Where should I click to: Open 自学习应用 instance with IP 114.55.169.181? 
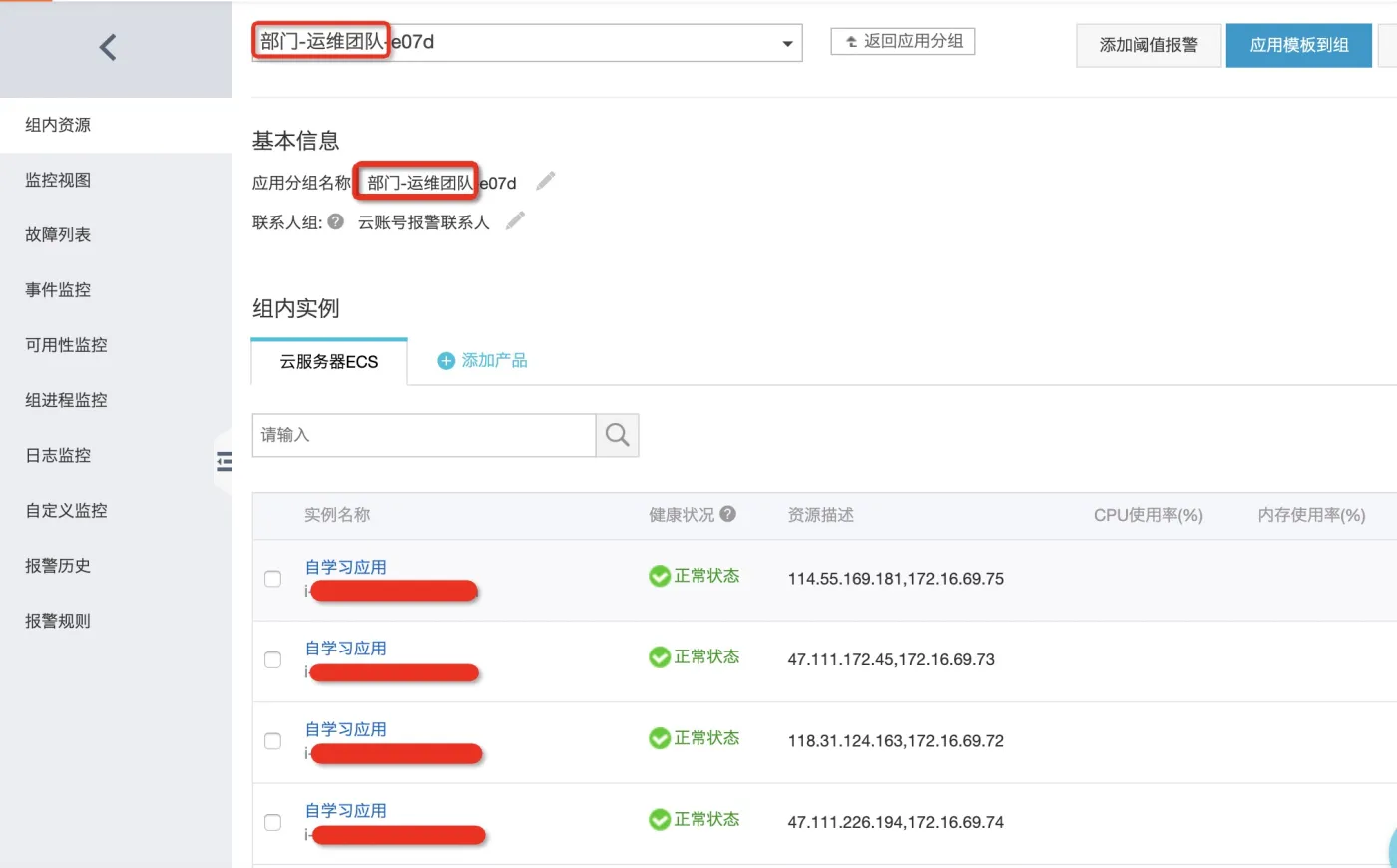coord(346,567)
